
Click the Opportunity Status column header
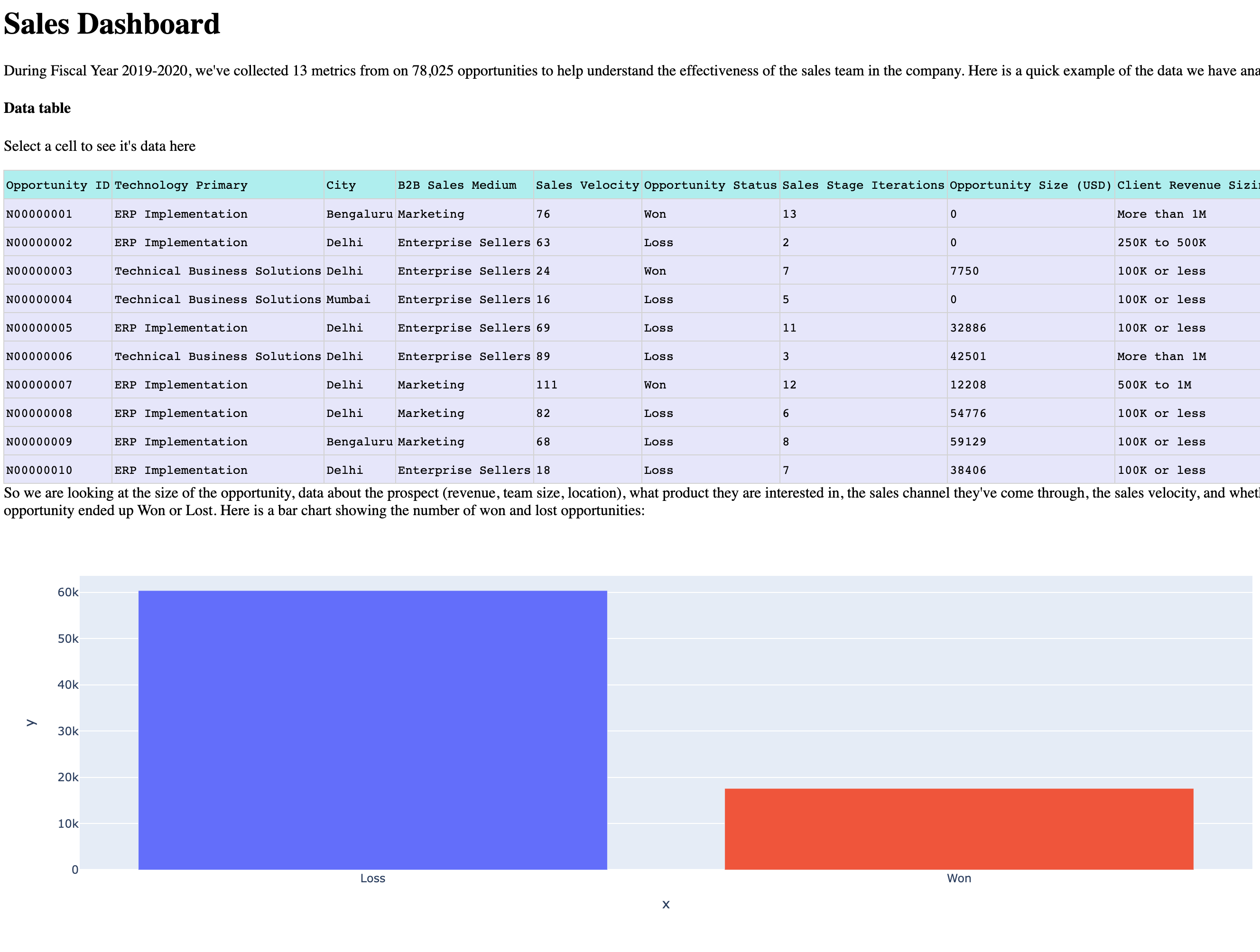(710, 185)
